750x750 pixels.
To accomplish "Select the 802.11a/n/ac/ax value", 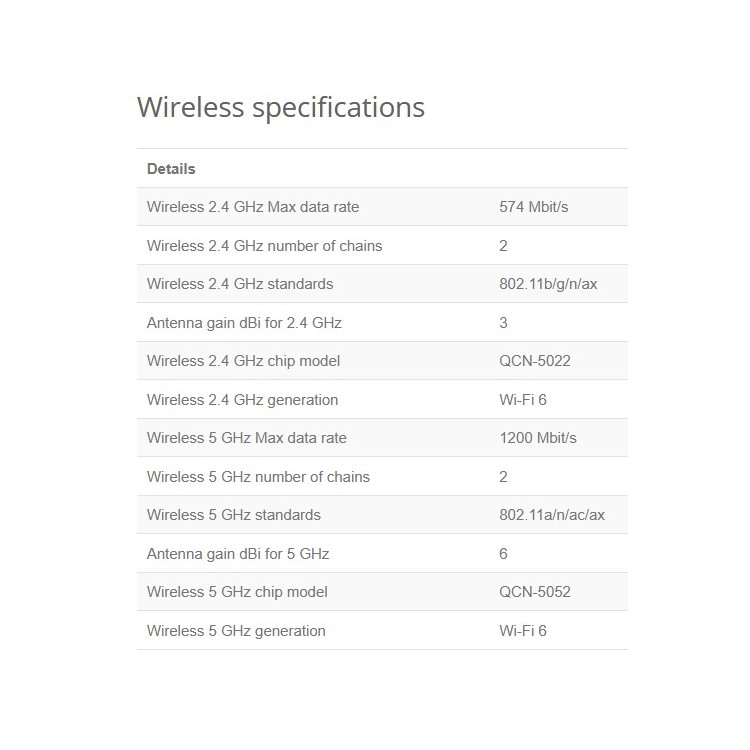I will (552, 515).
